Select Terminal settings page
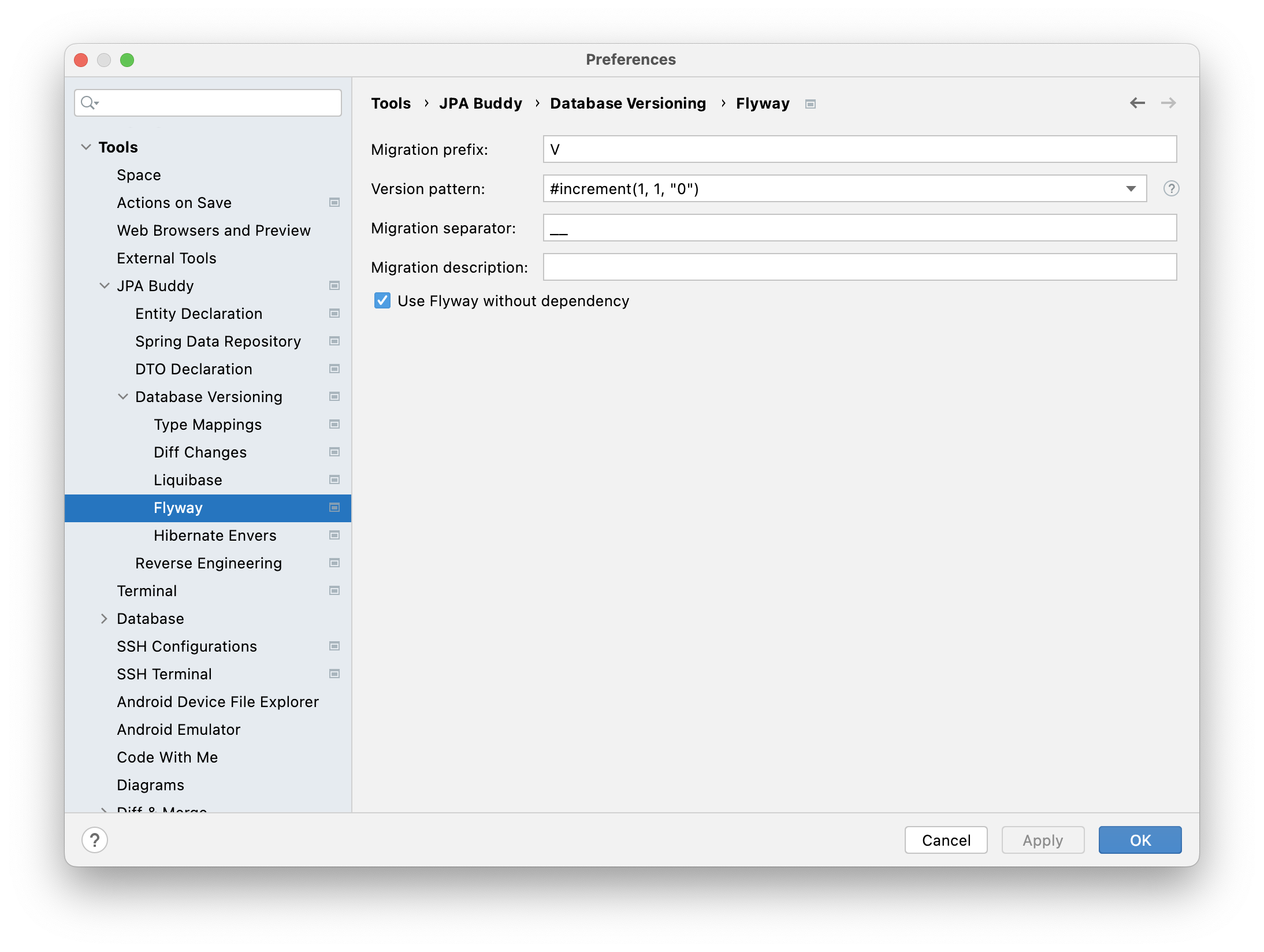The image size is (1264, 952). click(x=208, y=590)
